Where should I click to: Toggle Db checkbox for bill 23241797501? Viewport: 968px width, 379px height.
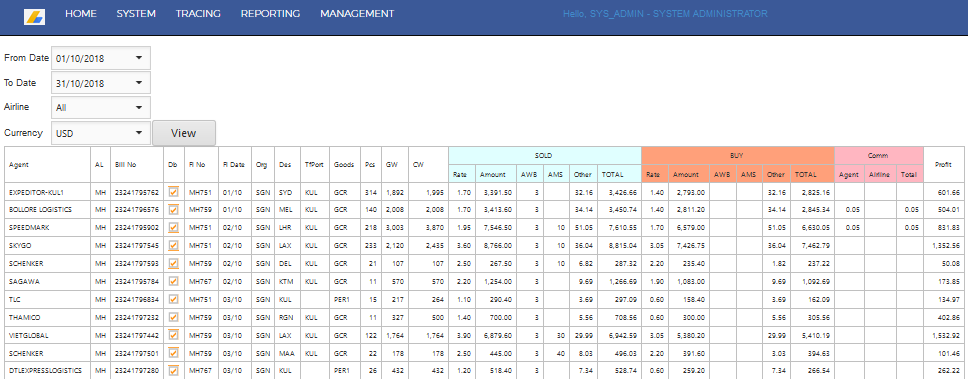pos(173,352)
